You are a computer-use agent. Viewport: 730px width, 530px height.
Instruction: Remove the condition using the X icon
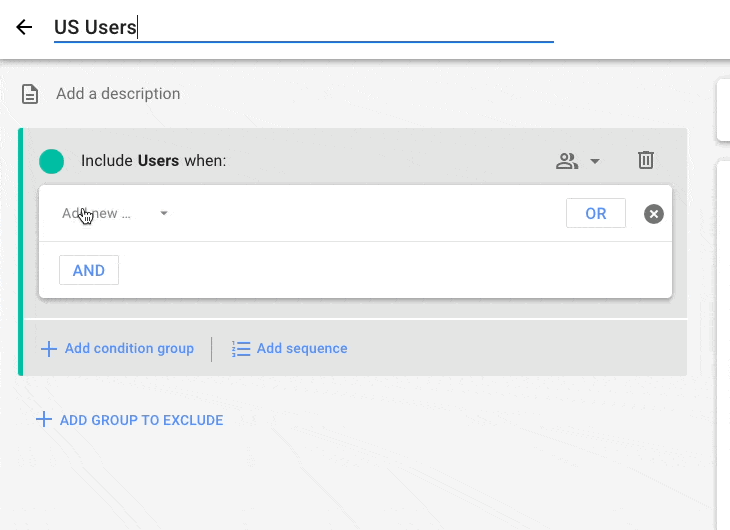(x=653, y=213)
